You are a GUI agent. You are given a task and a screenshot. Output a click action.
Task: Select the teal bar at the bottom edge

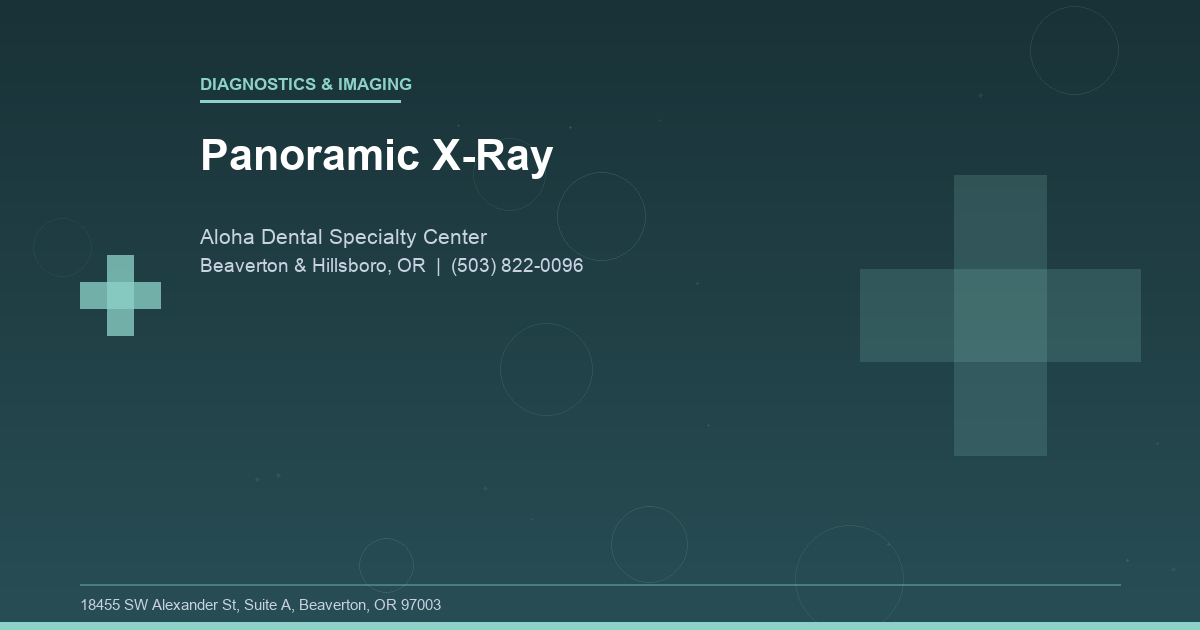tap(600, 626)
